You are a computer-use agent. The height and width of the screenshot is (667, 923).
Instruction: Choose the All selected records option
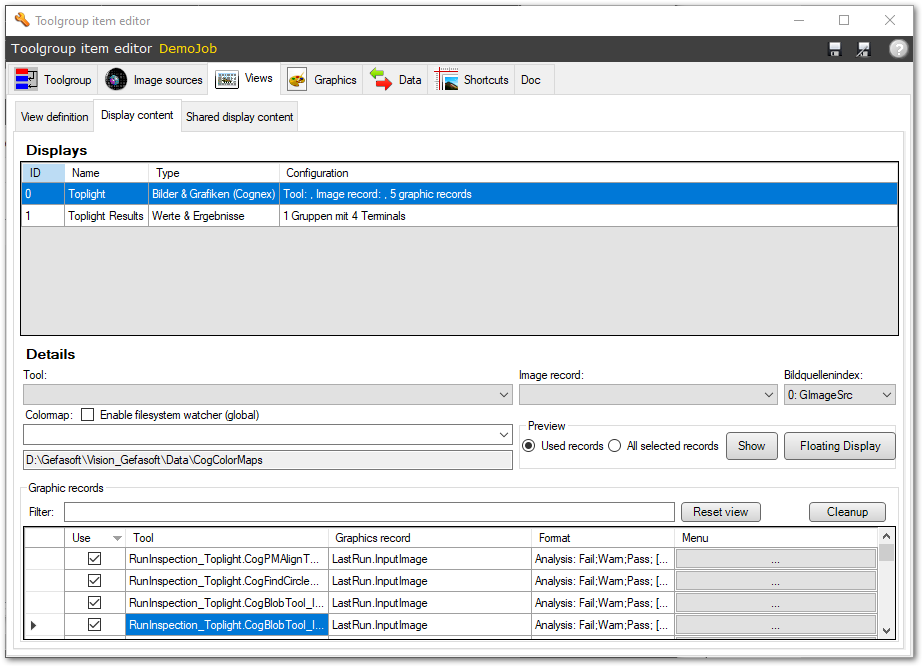click(615, 446)
